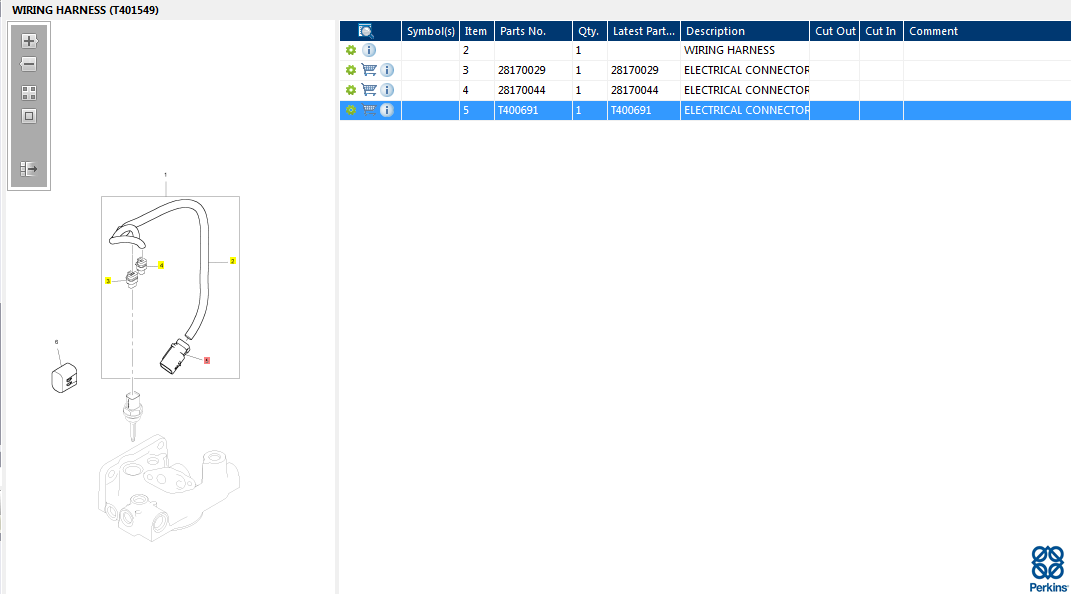Sort by Parts No. column header
This screenshot has width=1071, height=594.
533,31
